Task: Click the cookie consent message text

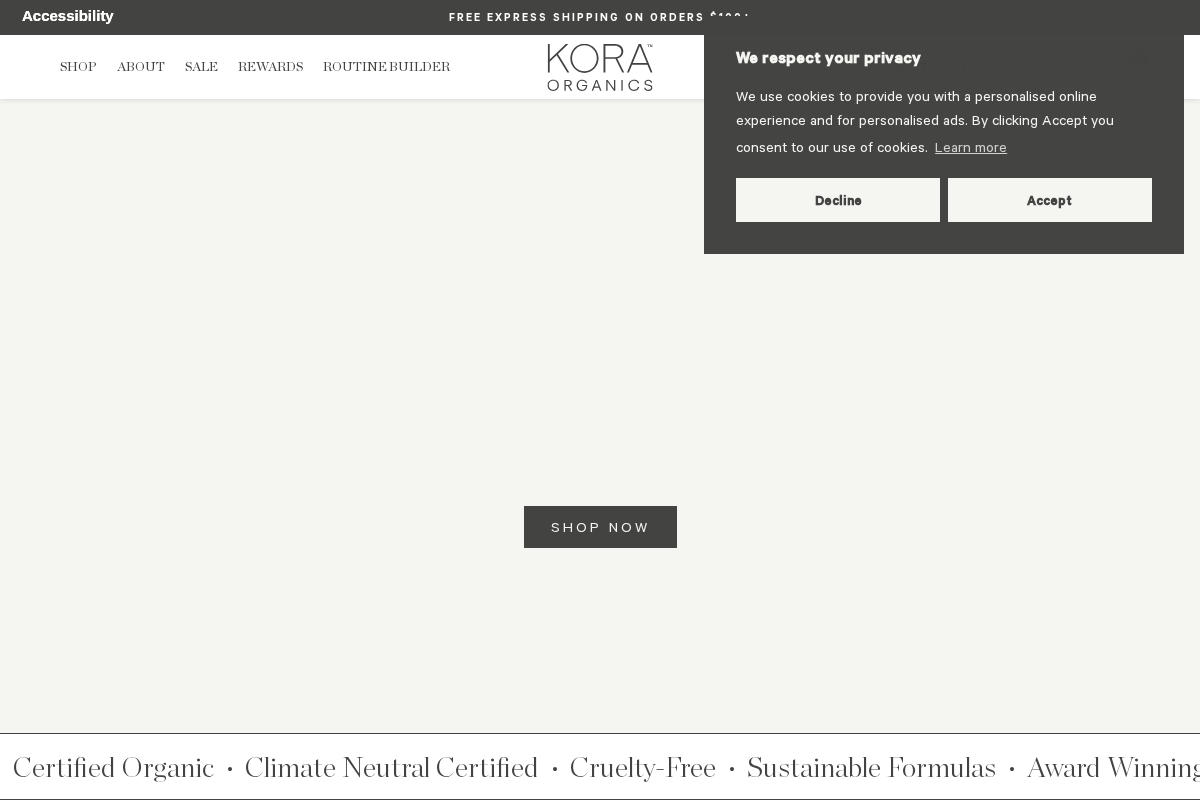Action: point(925,121)
